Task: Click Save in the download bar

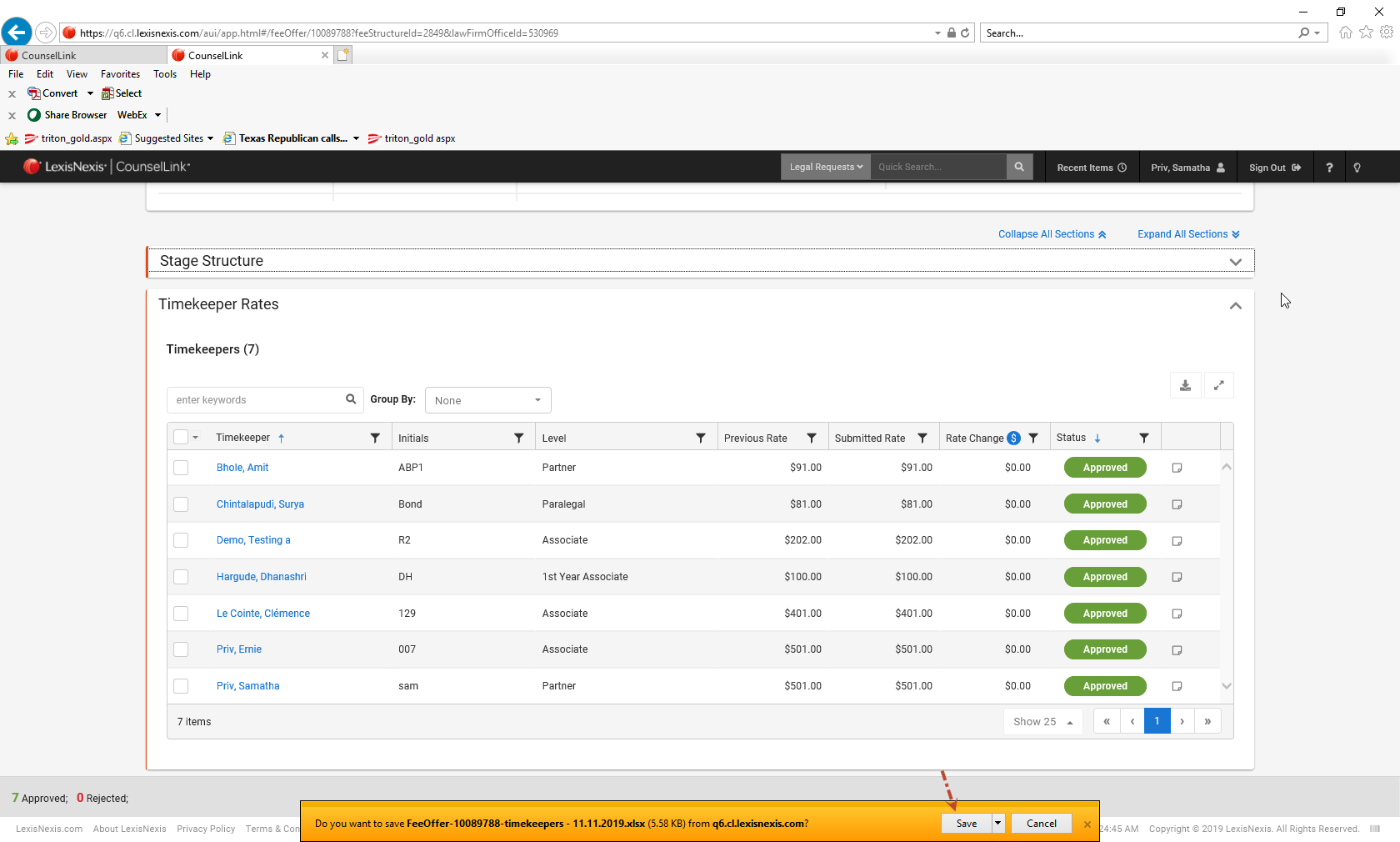Action: 966,824
